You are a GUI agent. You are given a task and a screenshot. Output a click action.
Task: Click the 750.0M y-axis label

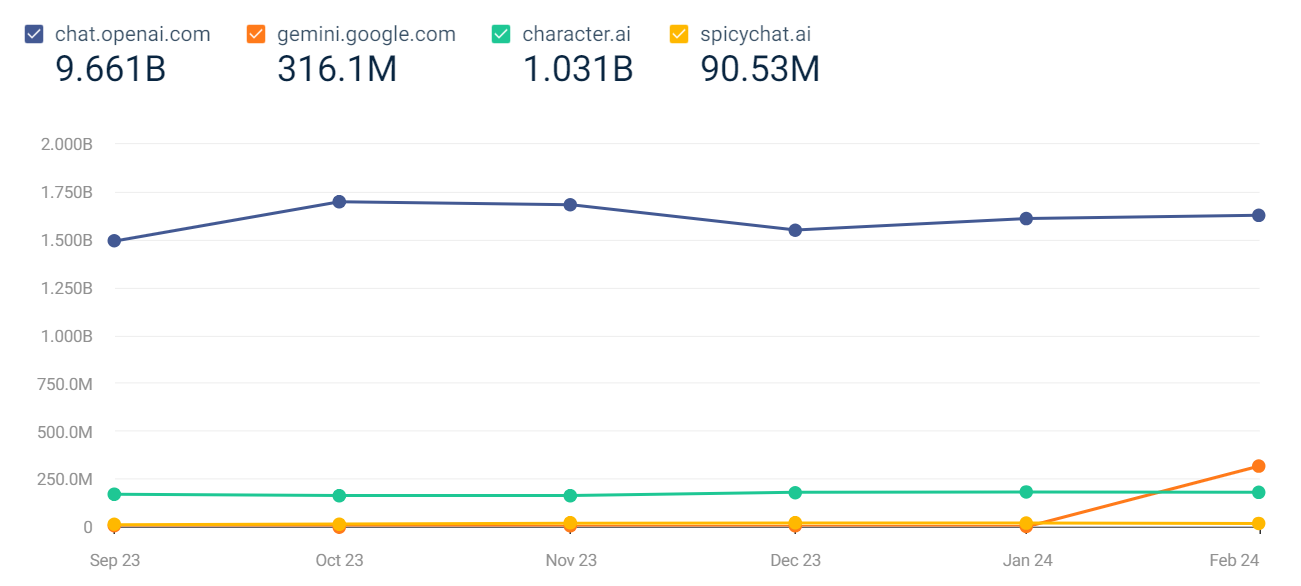point(66,384)
